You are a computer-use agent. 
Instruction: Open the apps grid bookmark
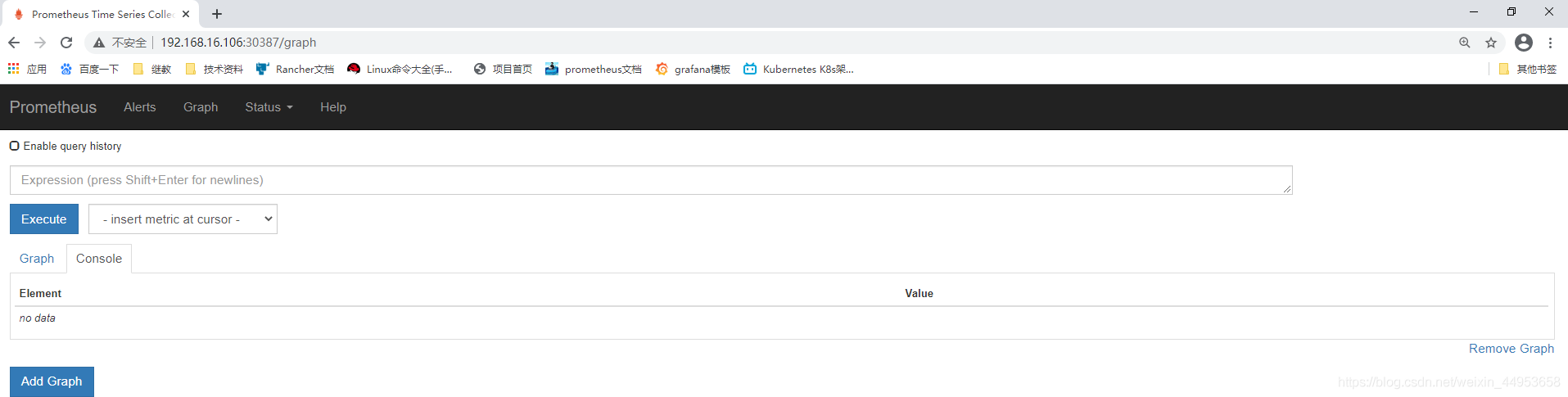point(27,69)
